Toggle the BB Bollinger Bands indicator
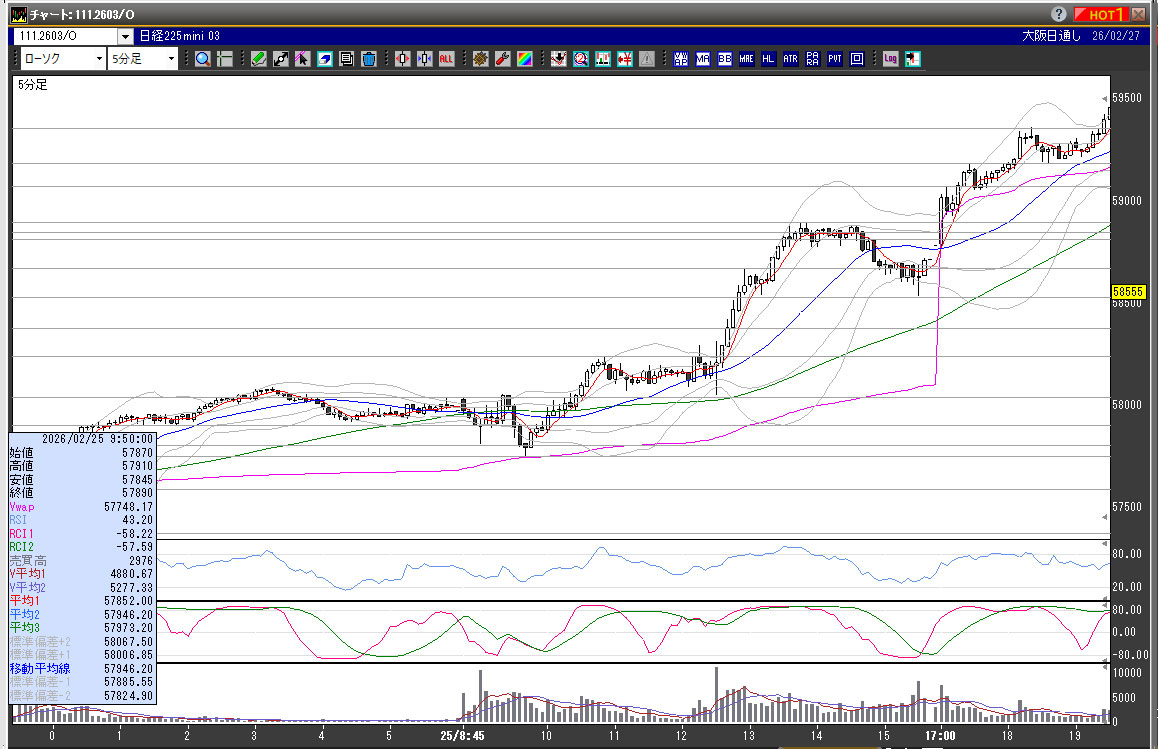The width and height of the screenshot is (1158, 749). click(725, 59)
